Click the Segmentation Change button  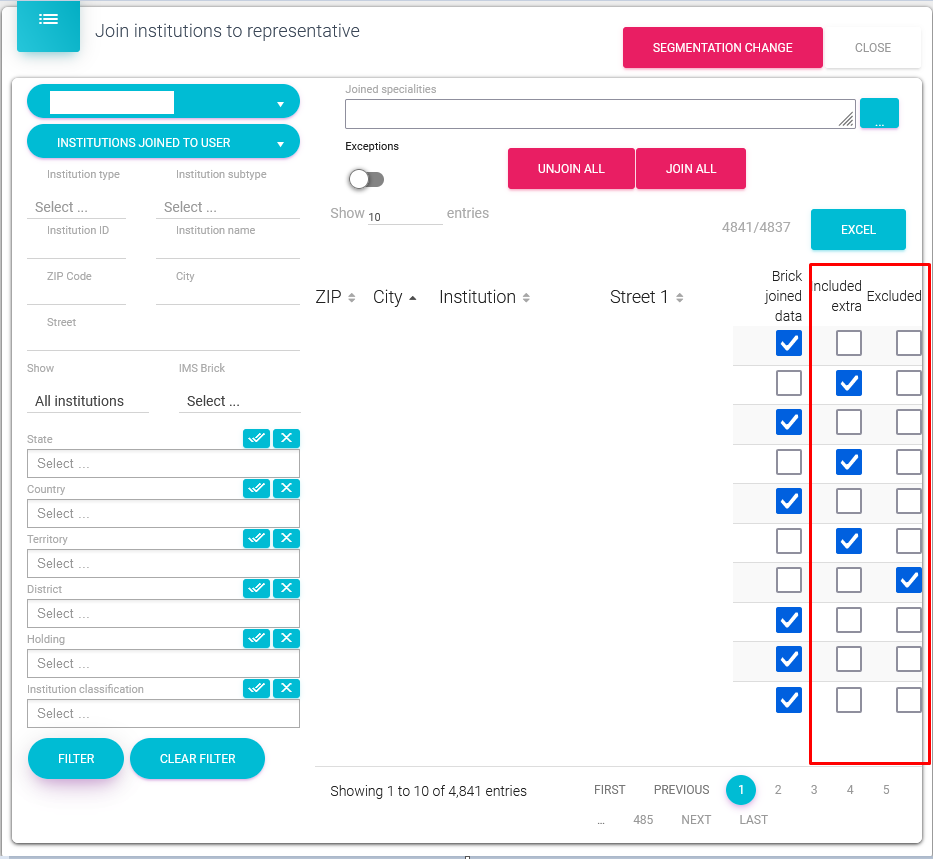coord(722,47)
